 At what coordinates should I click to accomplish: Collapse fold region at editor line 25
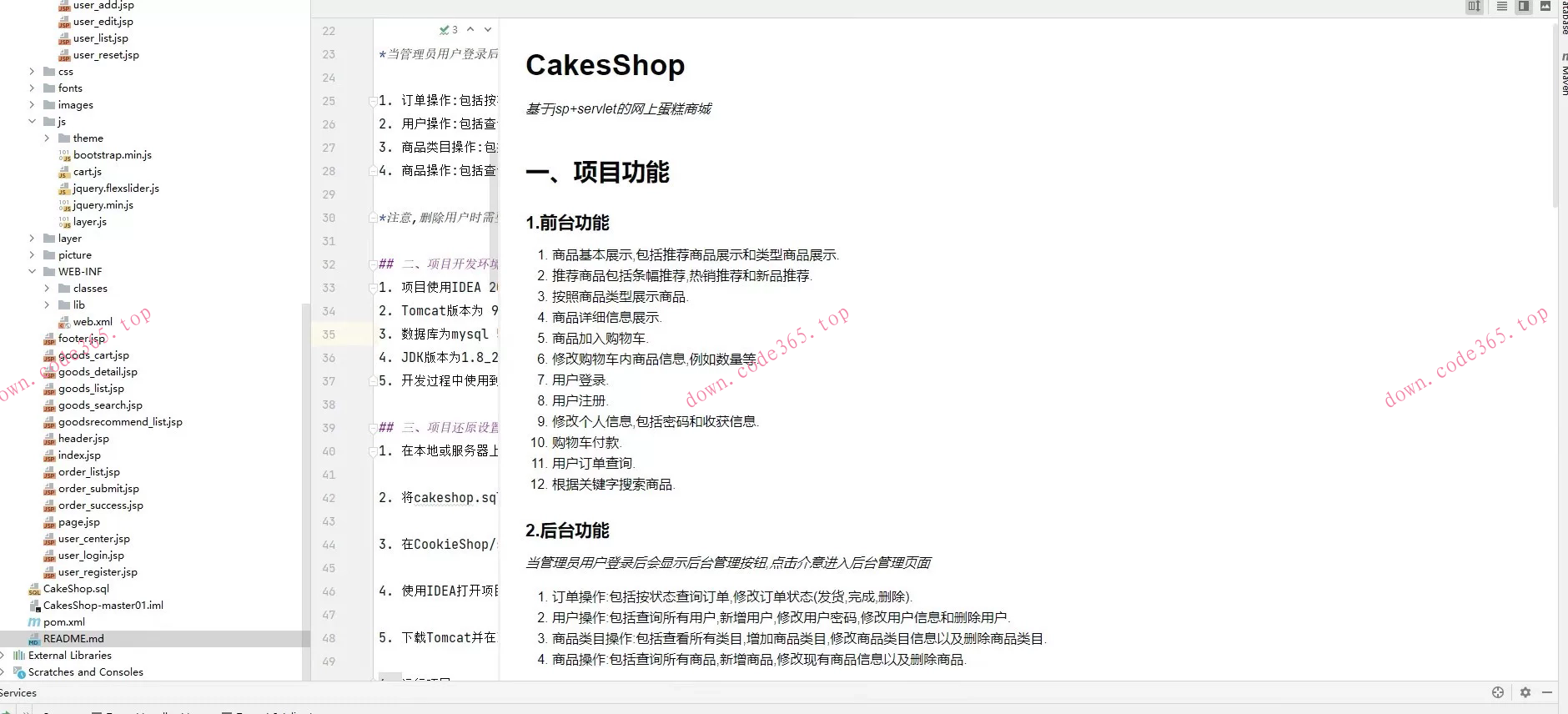tap(373, 101)
